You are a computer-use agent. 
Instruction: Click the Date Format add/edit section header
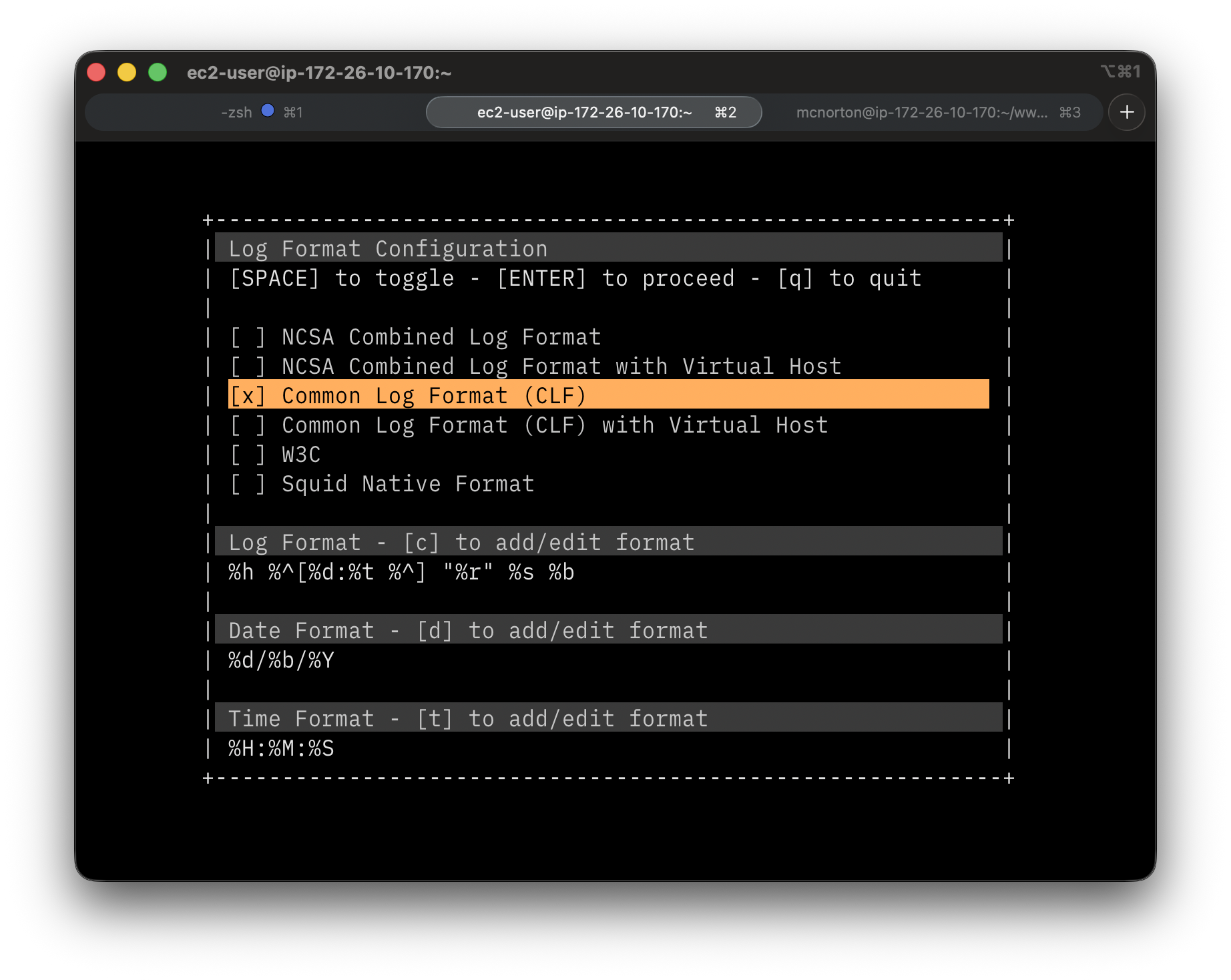(x=468, y=631)
